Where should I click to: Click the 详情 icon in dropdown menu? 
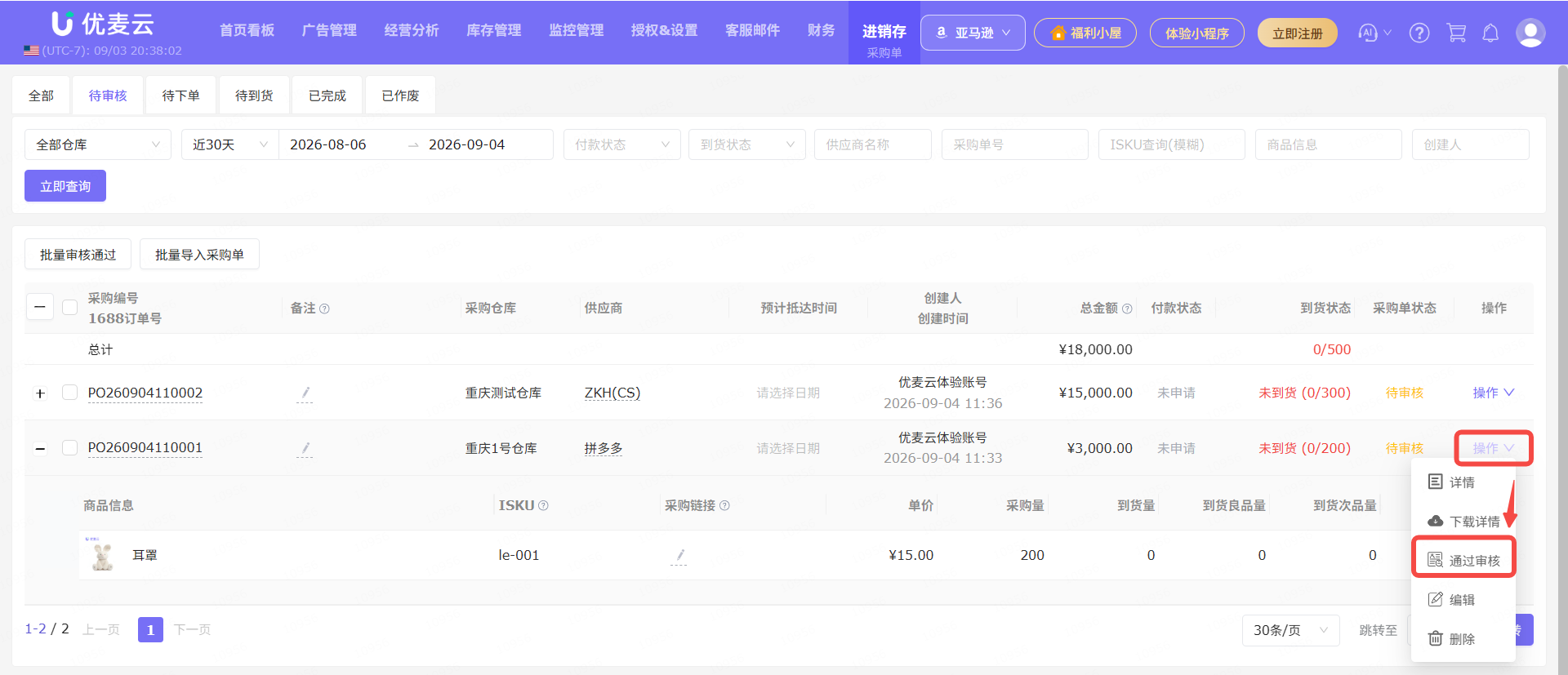click(1435, 482)
